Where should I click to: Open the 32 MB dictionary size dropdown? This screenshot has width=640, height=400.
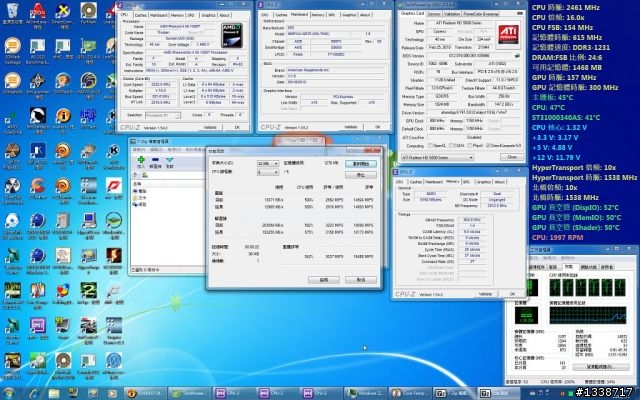(268, 163)
